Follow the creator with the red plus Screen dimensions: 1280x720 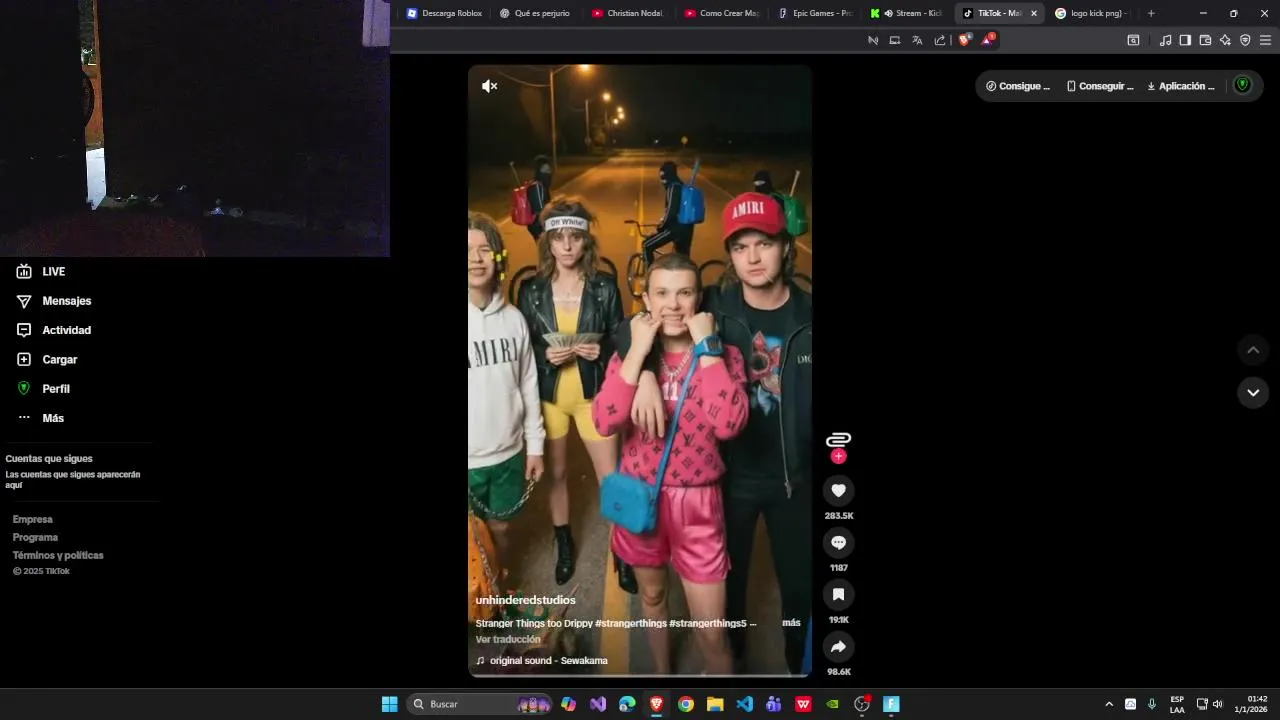pyautogui.click(x=838, y=456)
